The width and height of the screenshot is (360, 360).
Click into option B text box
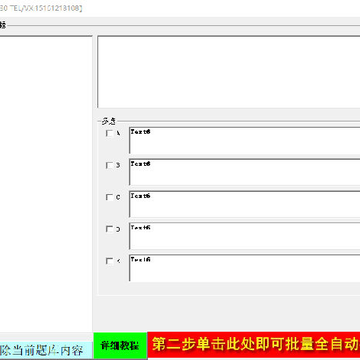(245, 172)
